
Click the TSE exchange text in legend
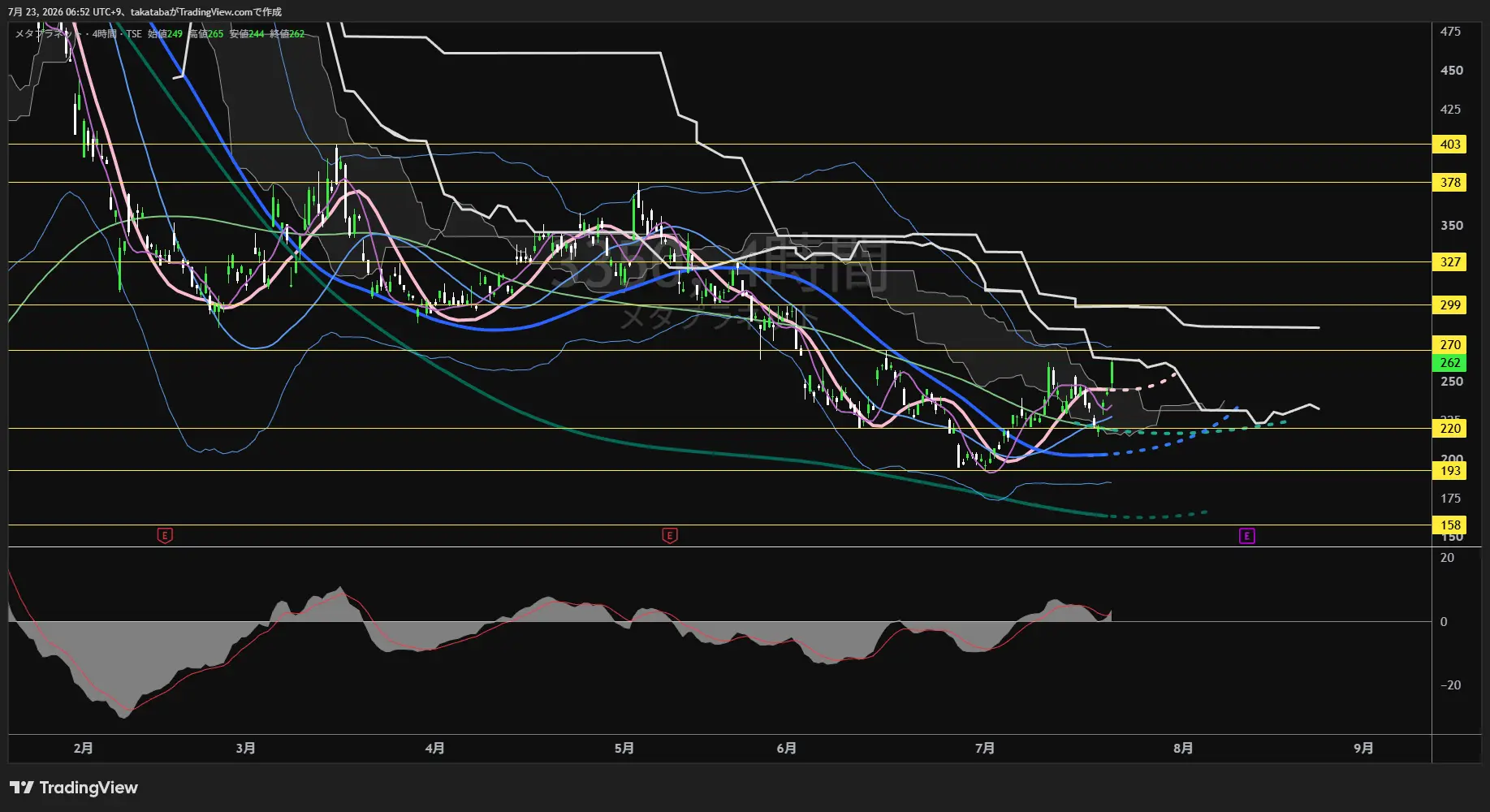coord(134,34)
